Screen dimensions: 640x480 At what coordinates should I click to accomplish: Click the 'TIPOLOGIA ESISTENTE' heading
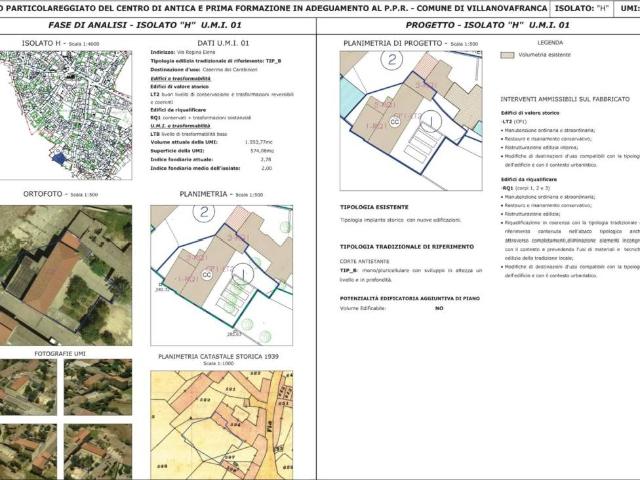(374, 207)
